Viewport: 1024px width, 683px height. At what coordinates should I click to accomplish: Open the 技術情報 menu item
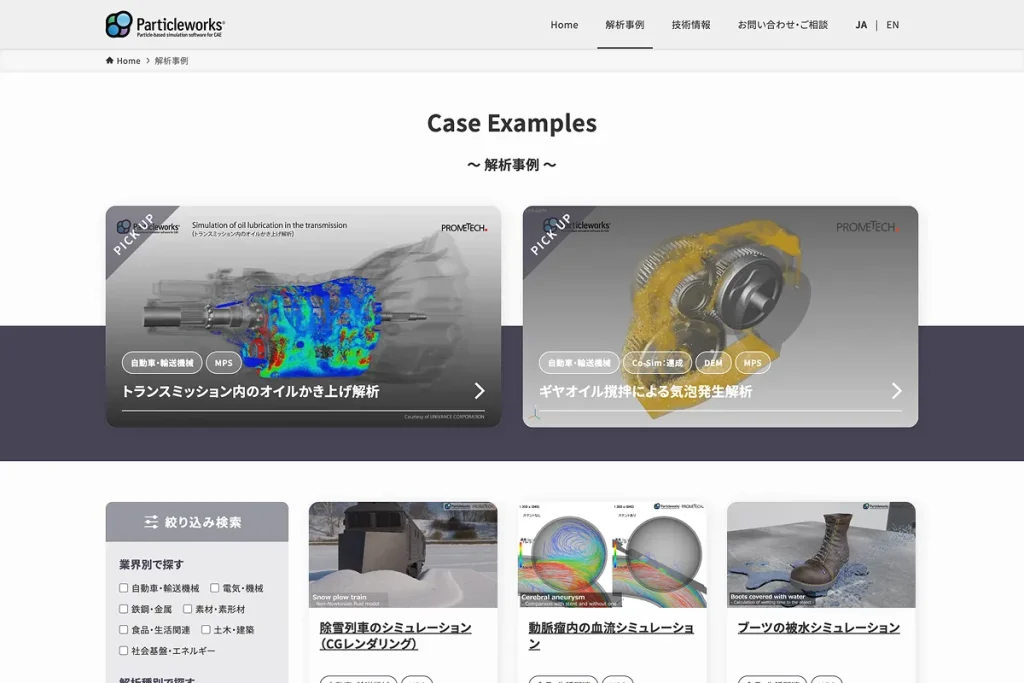click(x=691, y=25)
